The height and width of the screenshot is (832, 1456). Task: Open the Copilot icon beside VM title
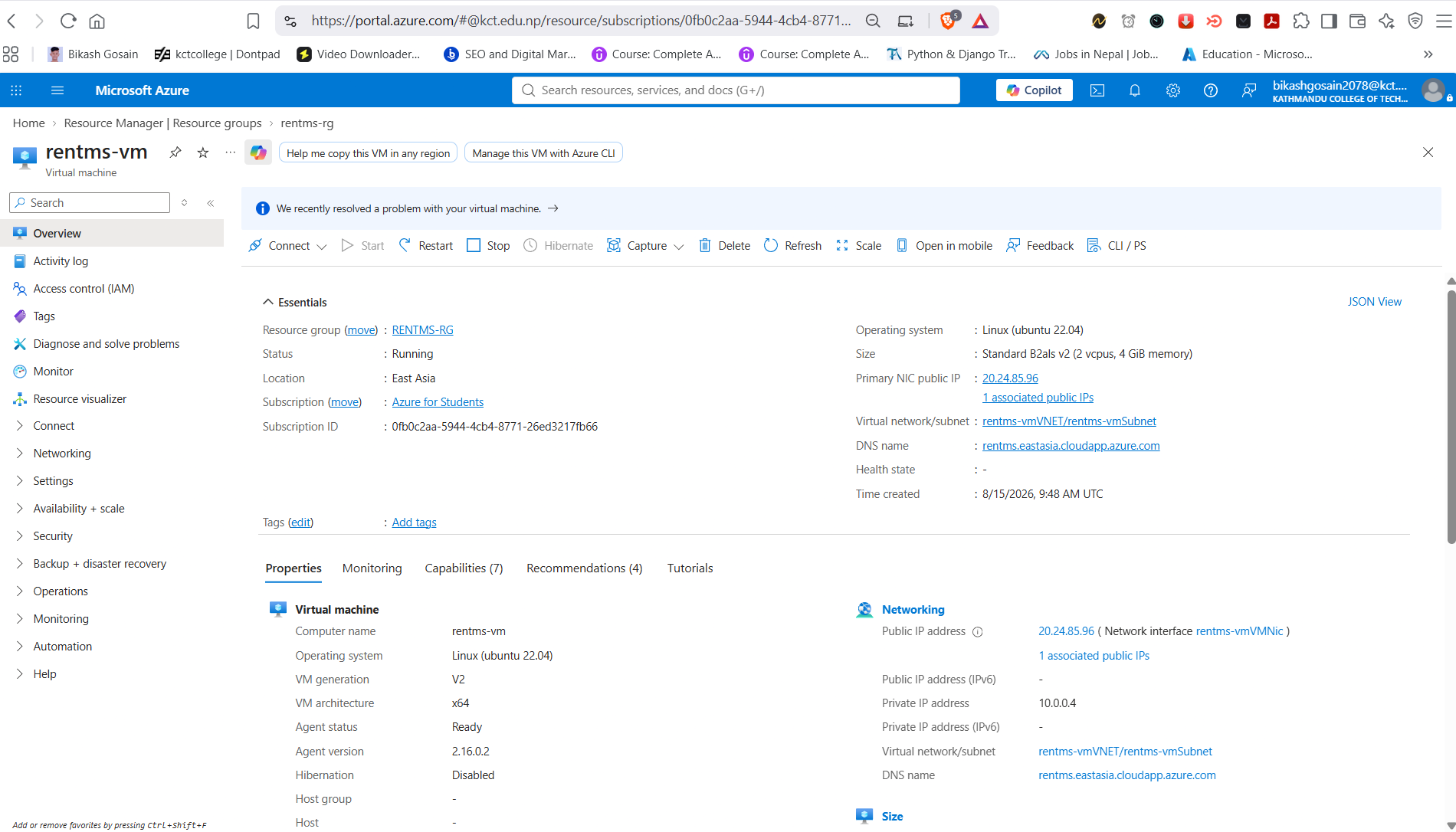click(x=258, y=152)
